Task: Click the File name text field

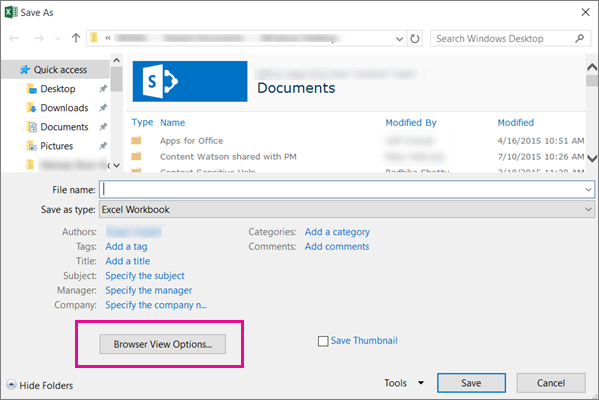Action: pos(347,189)
